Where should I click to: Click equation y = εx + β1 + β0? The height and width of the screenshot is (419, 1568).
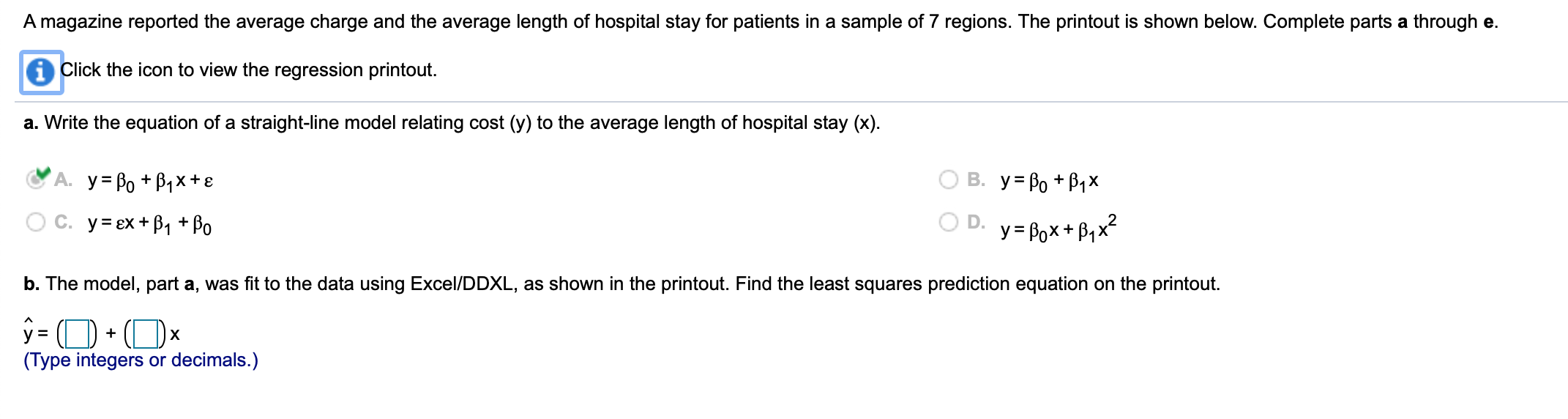150,223
